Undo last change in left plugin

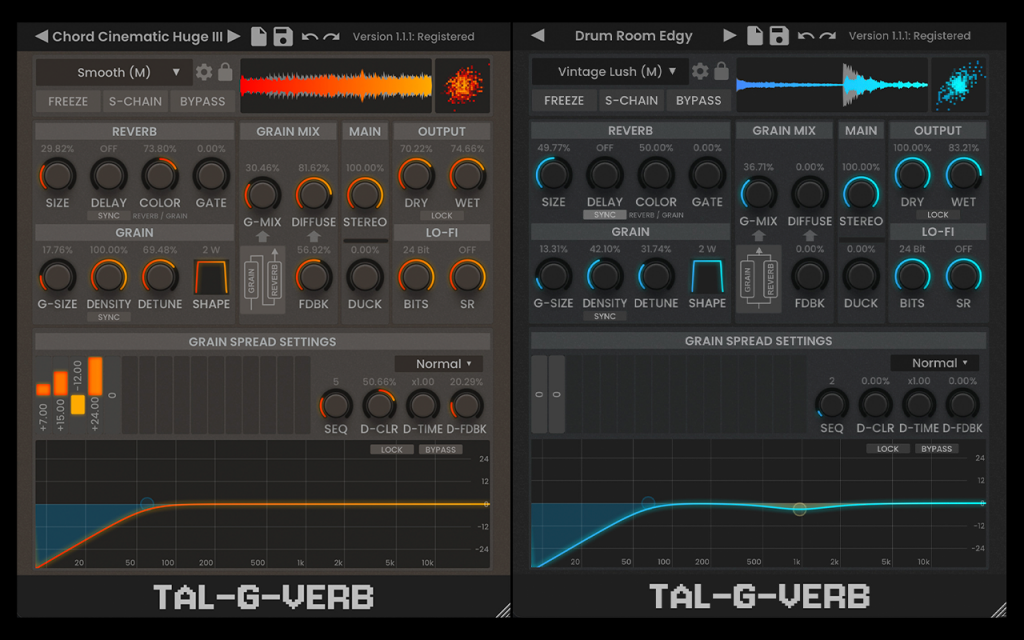(310, 37)
